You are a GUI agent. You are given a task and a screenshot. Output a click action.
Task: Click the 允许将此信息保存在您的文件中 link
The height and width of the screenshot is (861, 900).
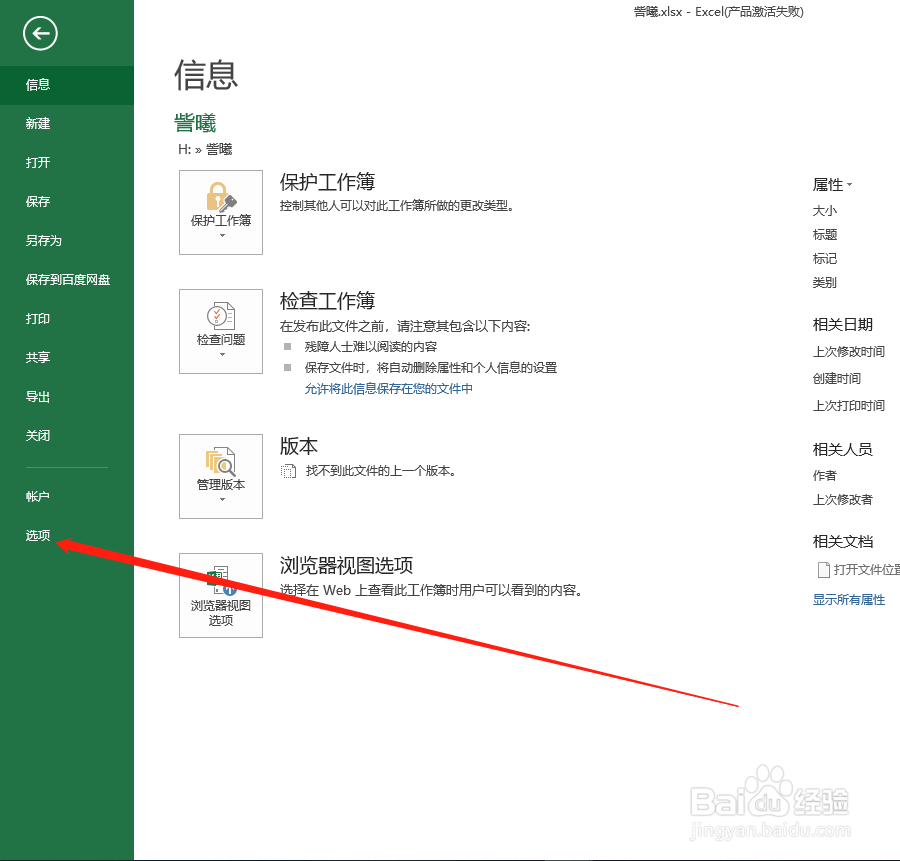pyautogui.click(x=389, y=389)
